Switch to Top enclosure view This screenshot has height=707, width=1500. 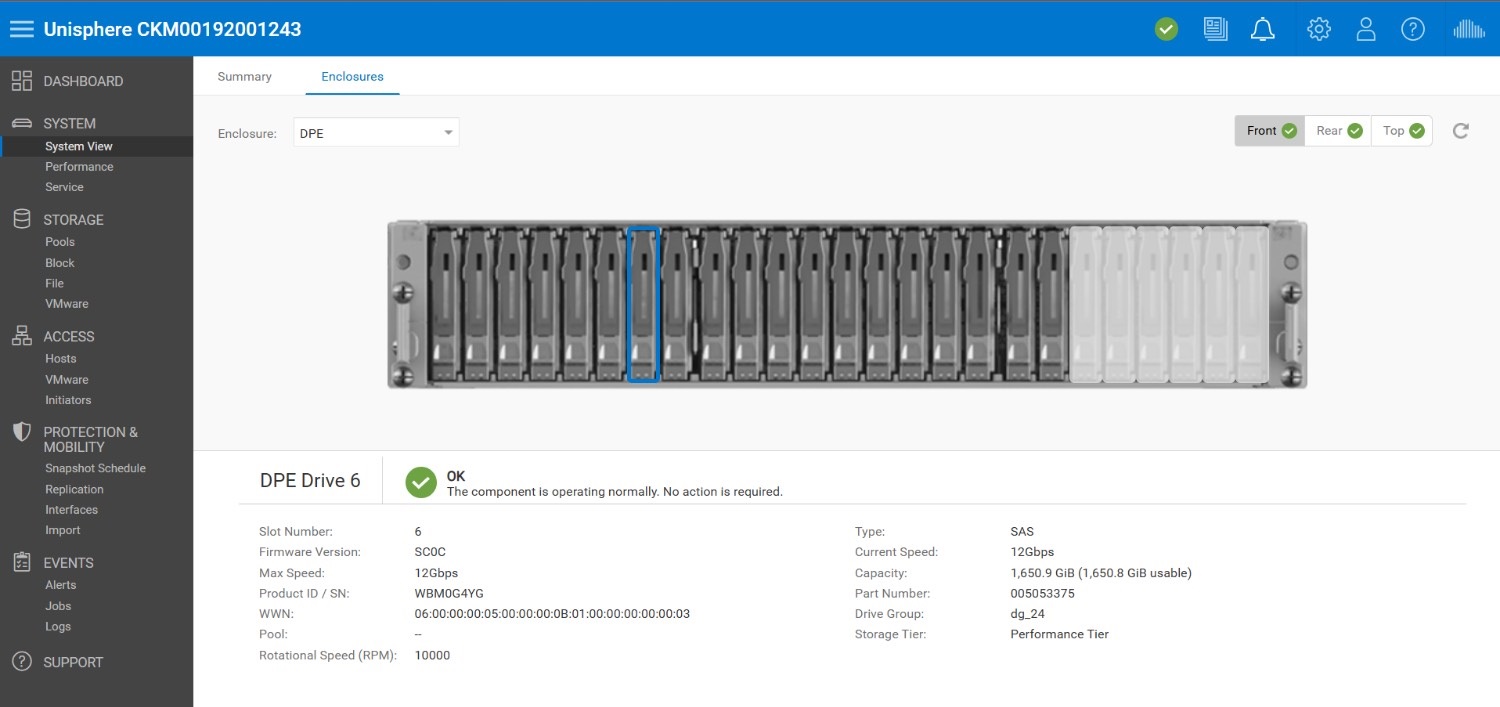tap(1402, 131)
